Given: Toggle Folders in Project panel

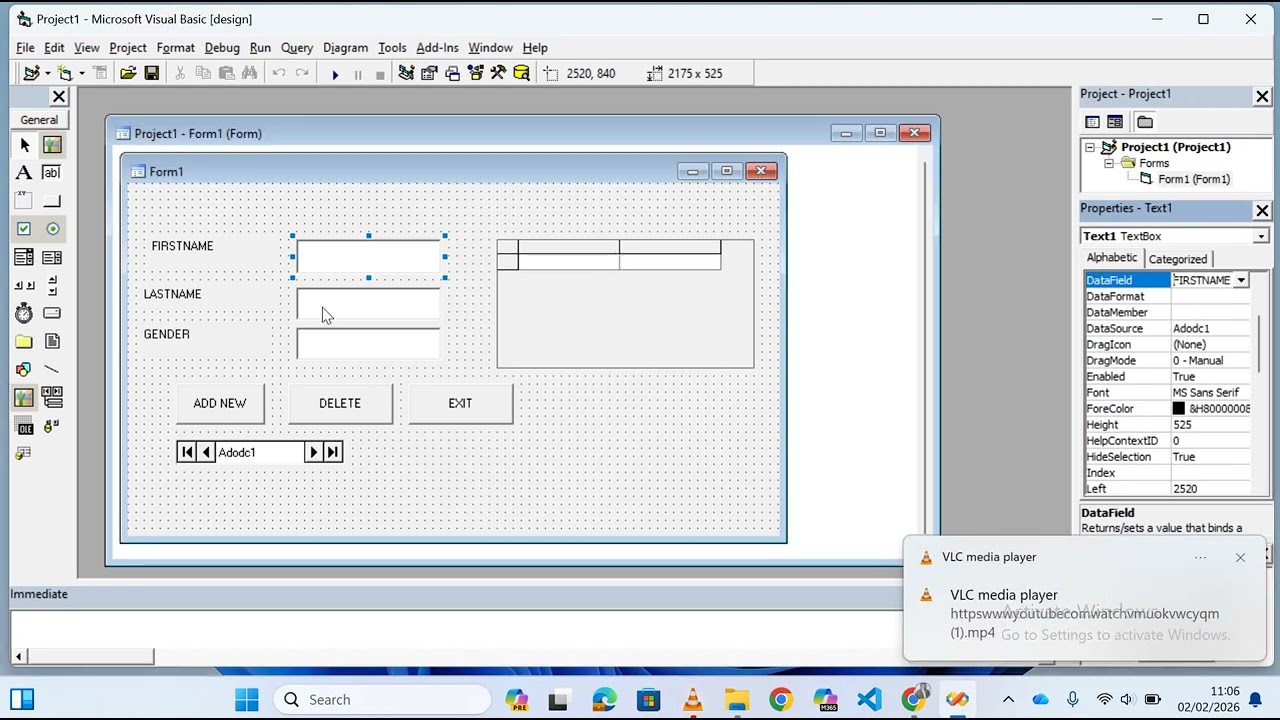Looking at the screenshot, I should [x=1145, y=122].
